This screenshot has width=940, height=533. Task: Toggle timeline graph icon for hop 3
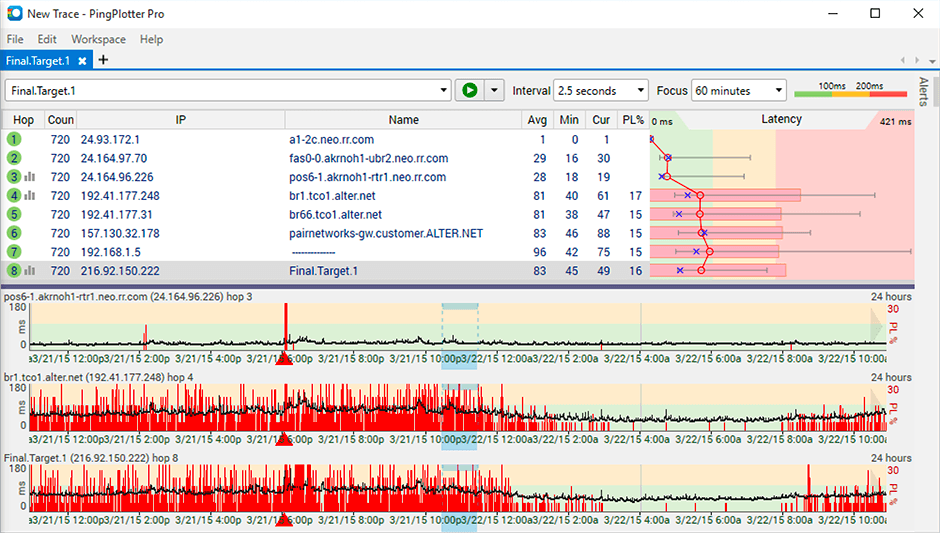click(x=30, y=177)
